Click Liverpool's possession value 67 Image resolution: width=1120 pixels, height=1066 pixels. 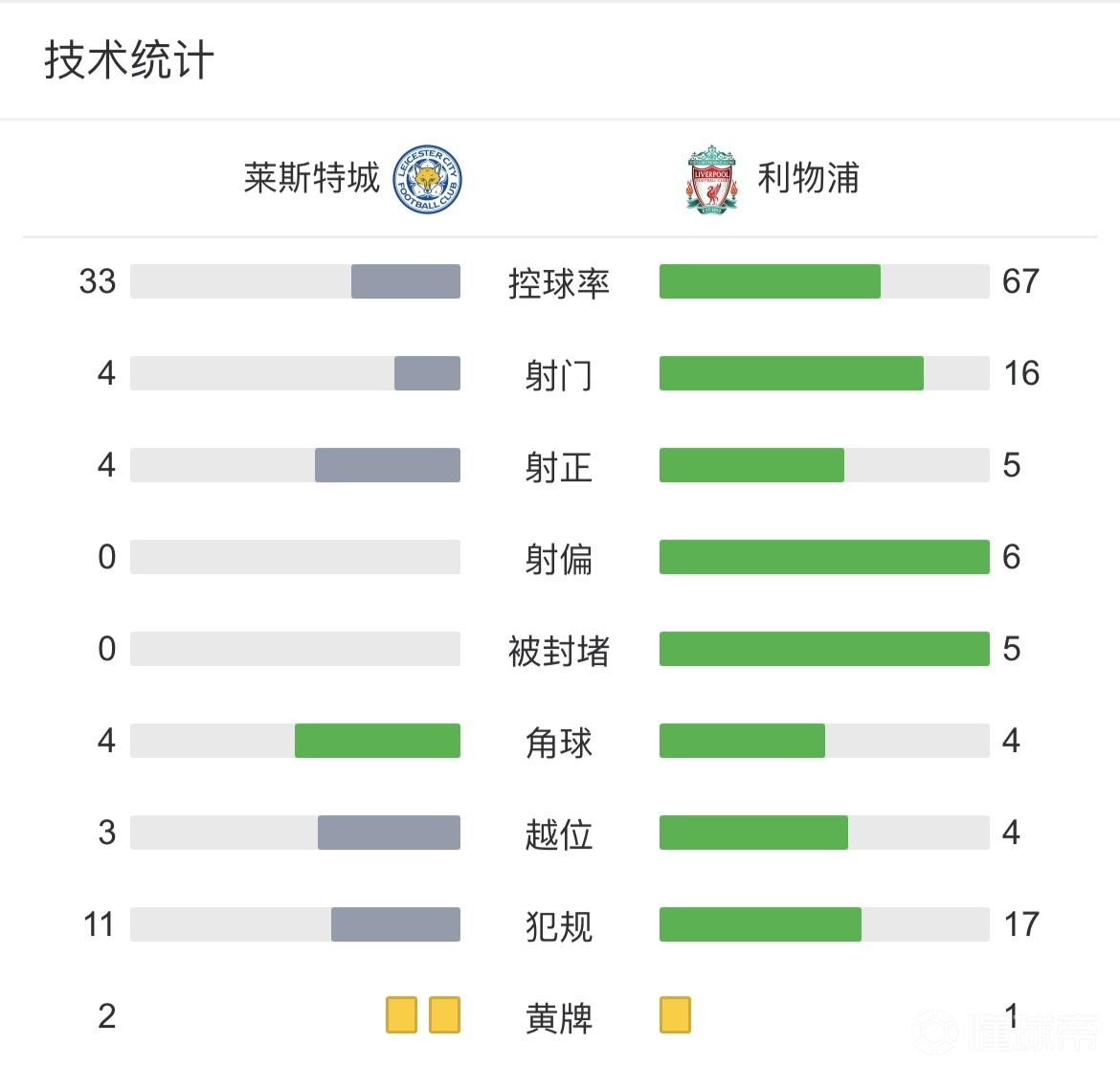tap(1020, 281)
